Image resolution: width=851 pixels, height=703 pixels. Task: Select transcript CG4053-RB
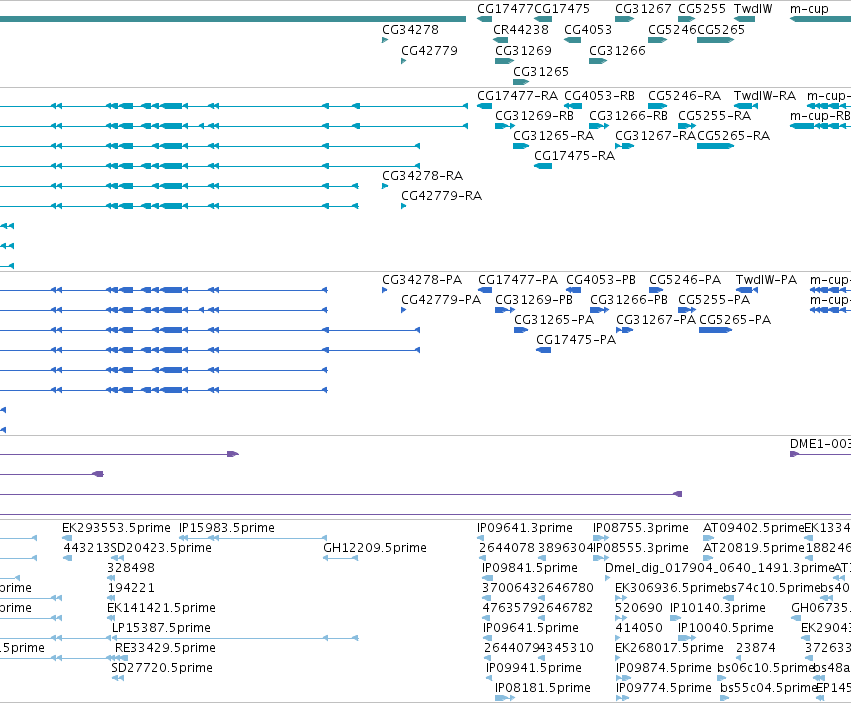click(599, 96)
